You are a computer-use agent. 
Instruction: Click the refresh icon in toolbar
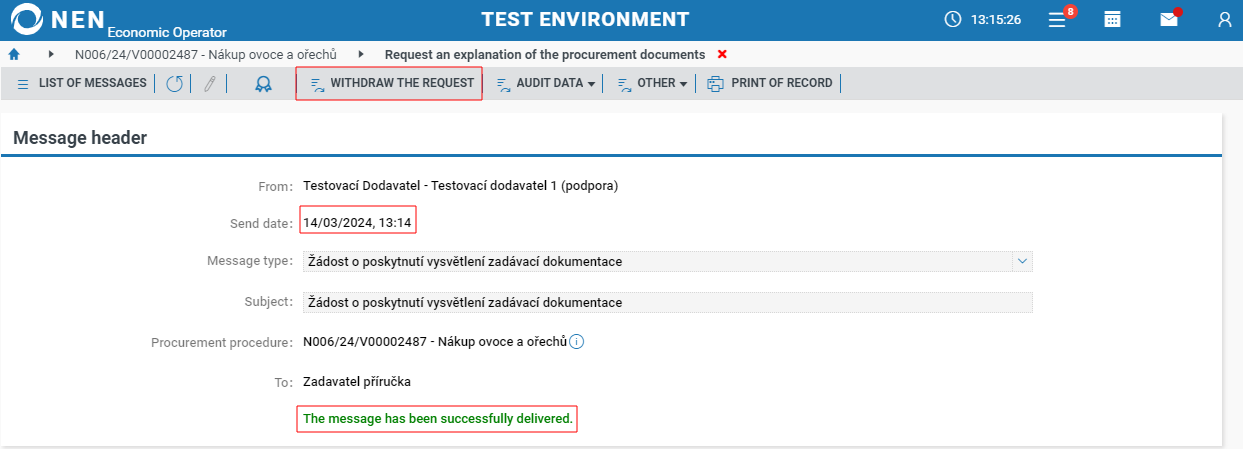175,84
